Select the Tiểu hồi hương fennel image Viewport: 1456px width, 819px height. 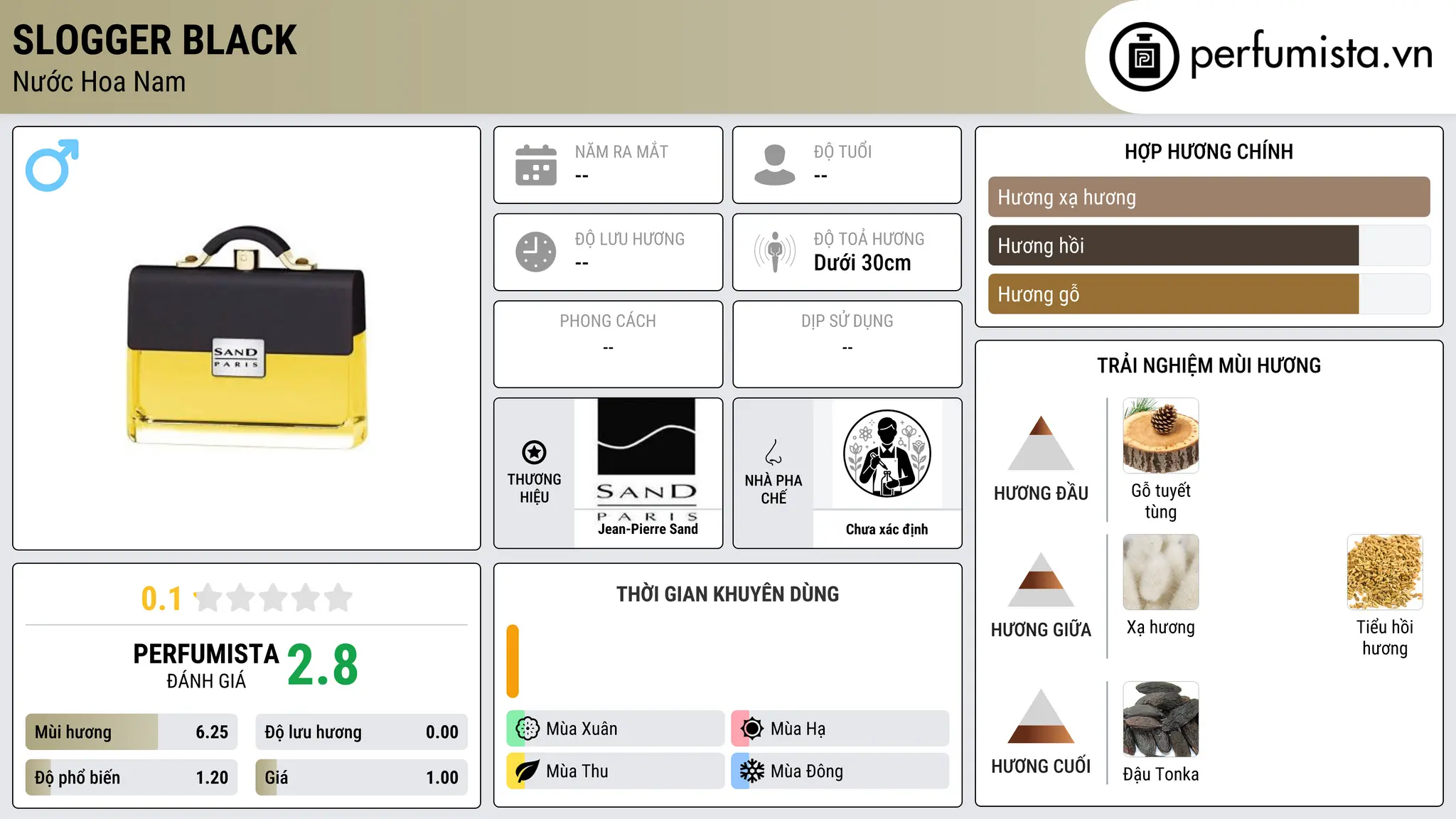[x=1385, y=572]
